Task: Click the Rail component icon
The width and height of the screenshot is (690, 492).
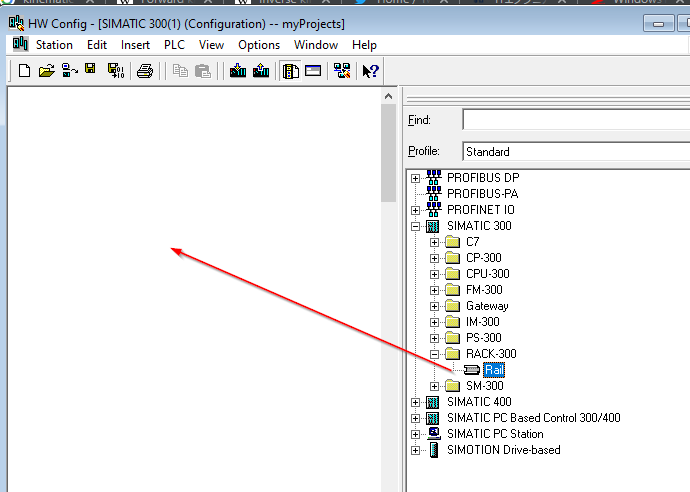Action: pyautogui.click(x=472, y=370)
